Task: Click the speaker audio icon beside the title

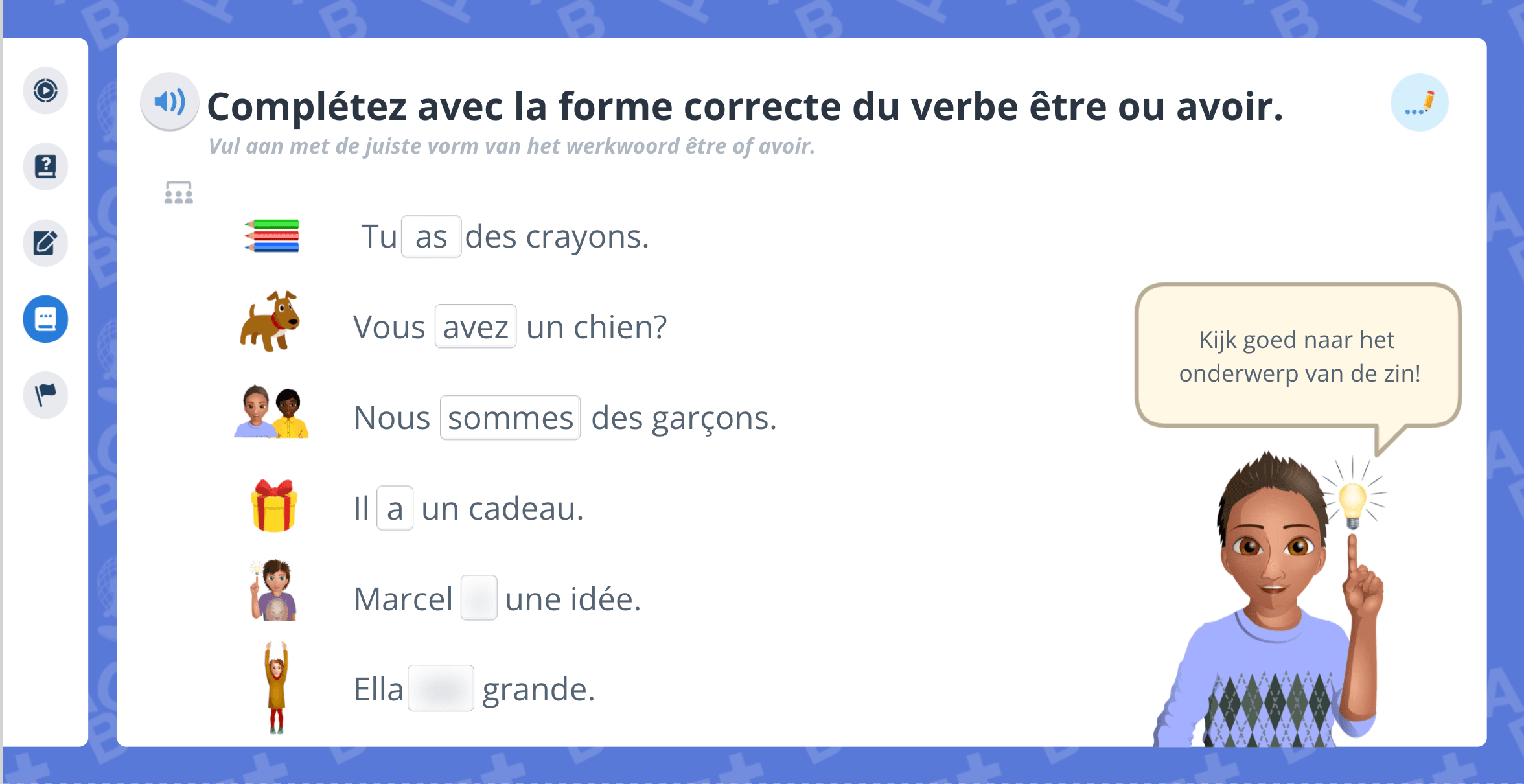Action: pyautogui.click(x=169, y=102)
